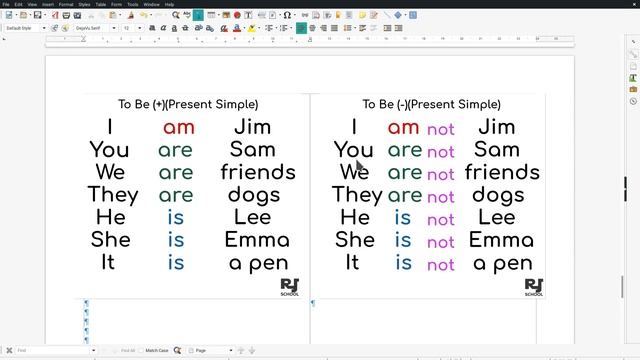Toggle the Subscript button

click(210, 28)
